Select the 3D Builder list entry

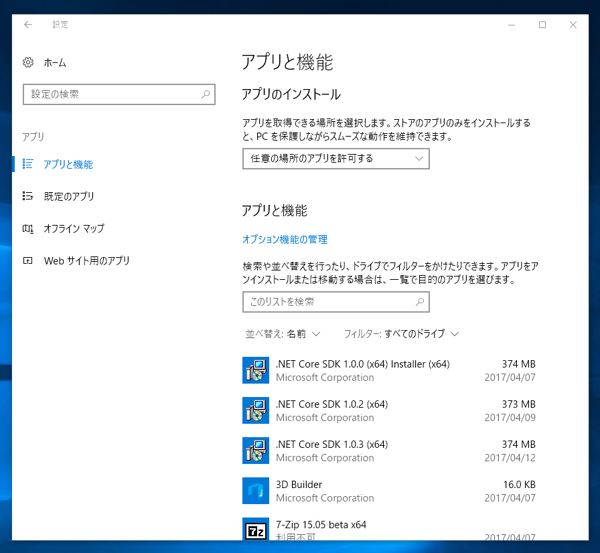click(389, 491)
